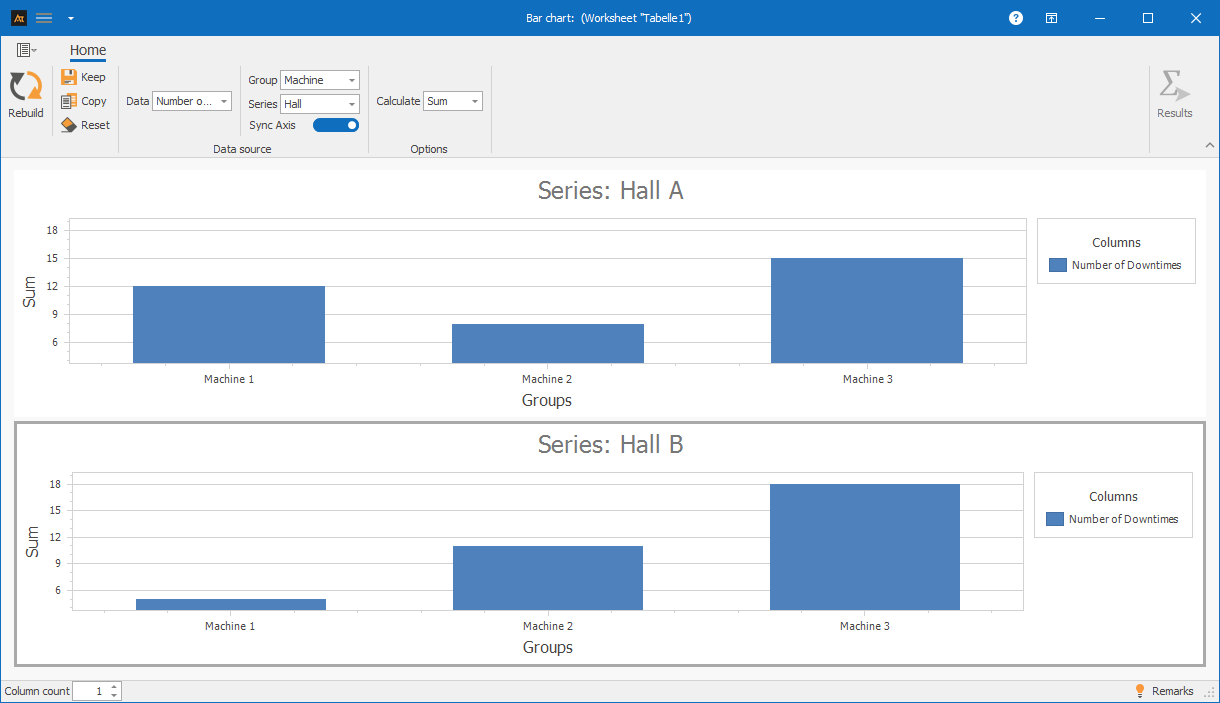Click the Results sigma icon
The height and width of the screenshot is (703, 1220).
(1174, 87)
